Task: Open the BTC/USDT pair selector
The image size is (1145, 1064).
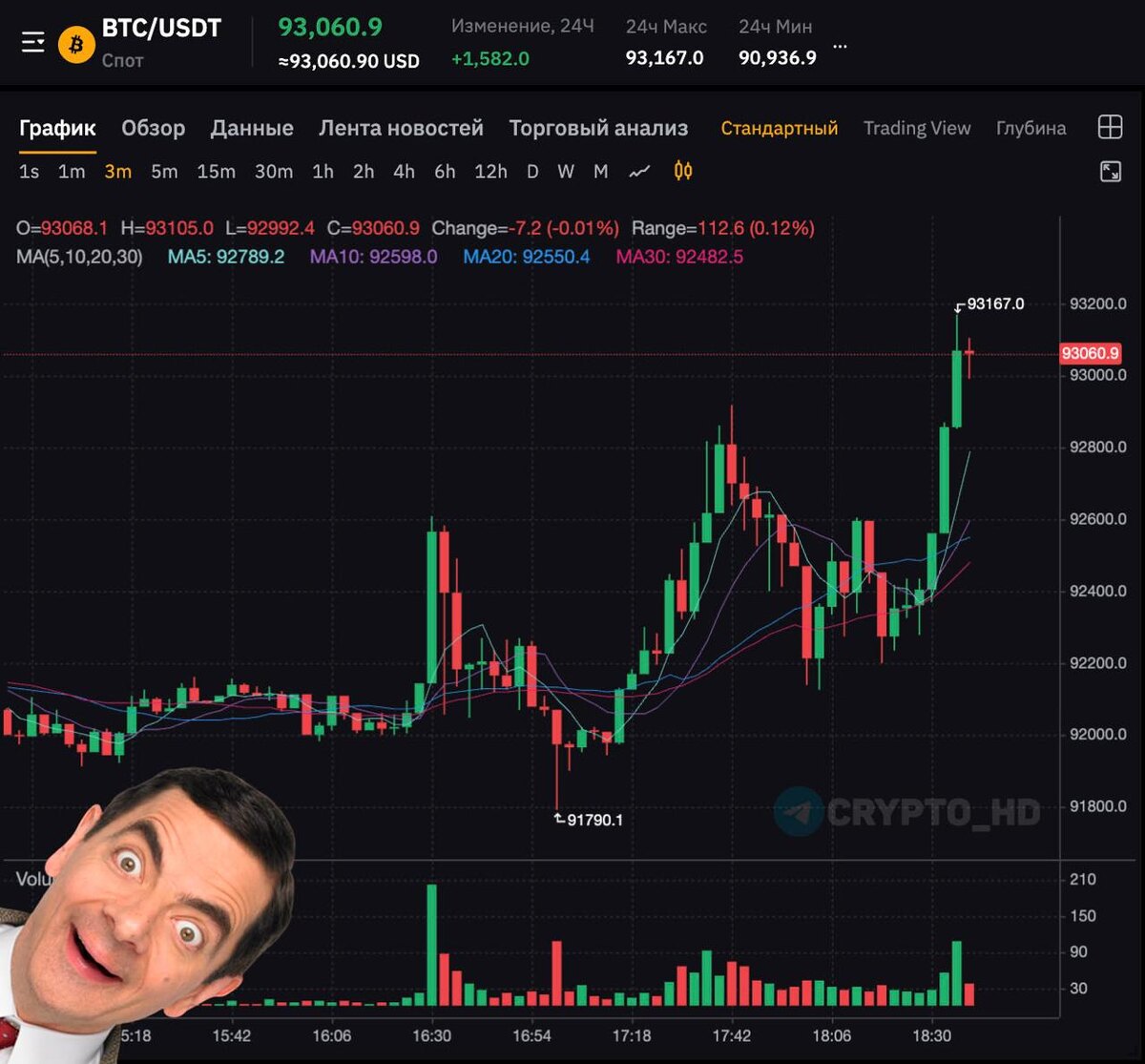Action: click(x=161, y=29)
